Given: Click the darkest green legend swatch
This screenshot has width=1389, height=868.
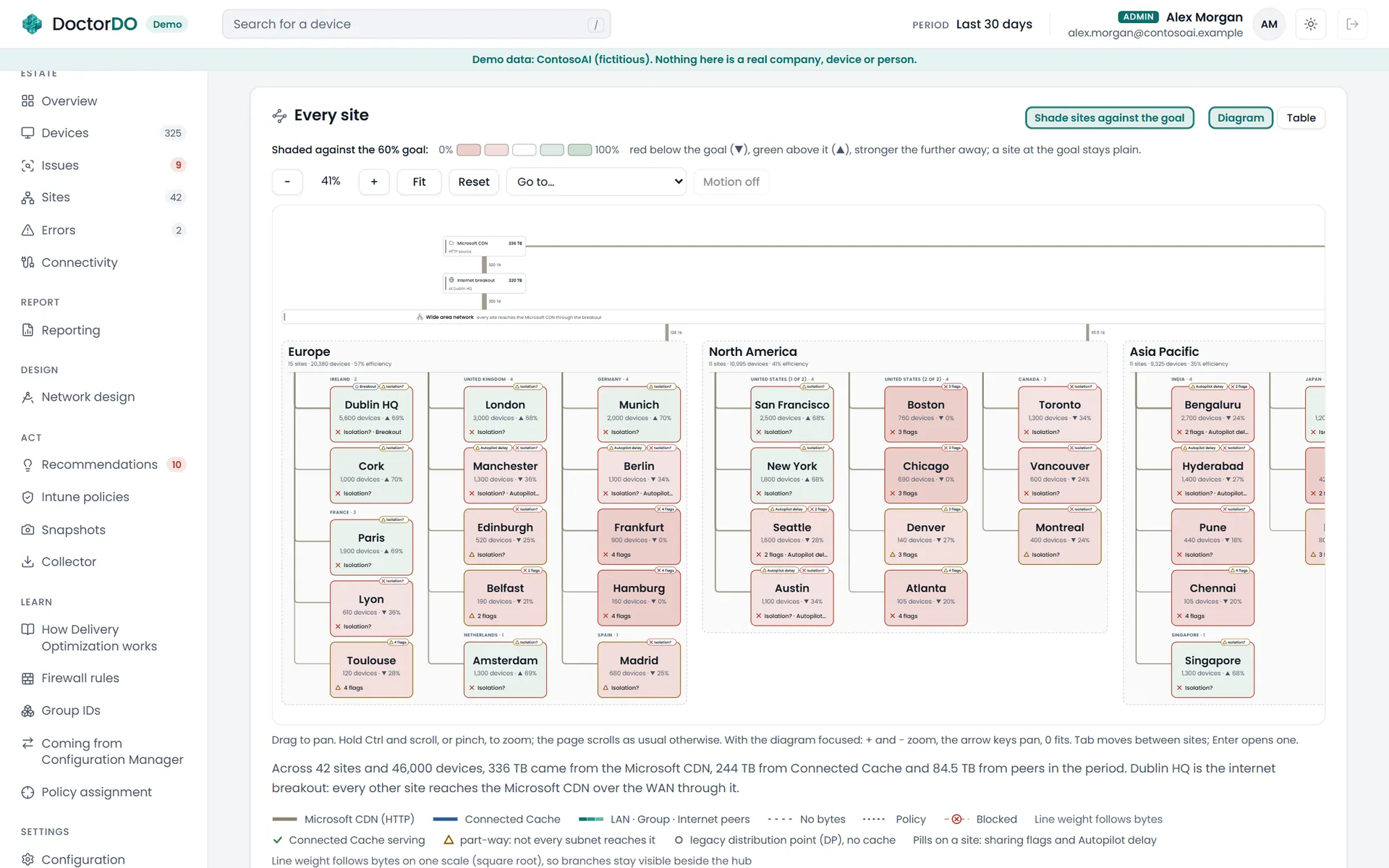Looking at the screenshot, I should click(x=580, y=150).
